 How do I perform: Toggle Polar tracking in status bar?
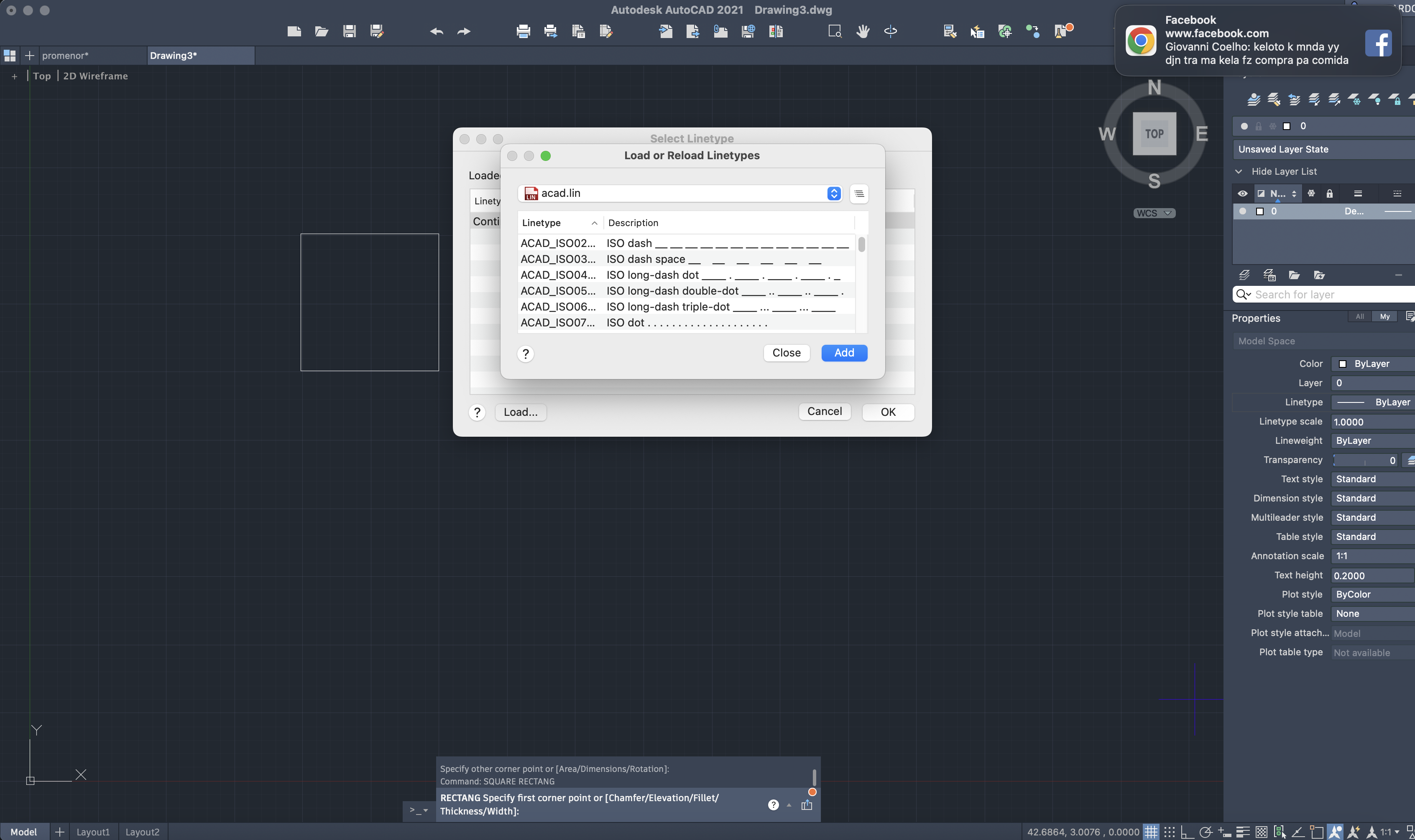pos(1206,832)
